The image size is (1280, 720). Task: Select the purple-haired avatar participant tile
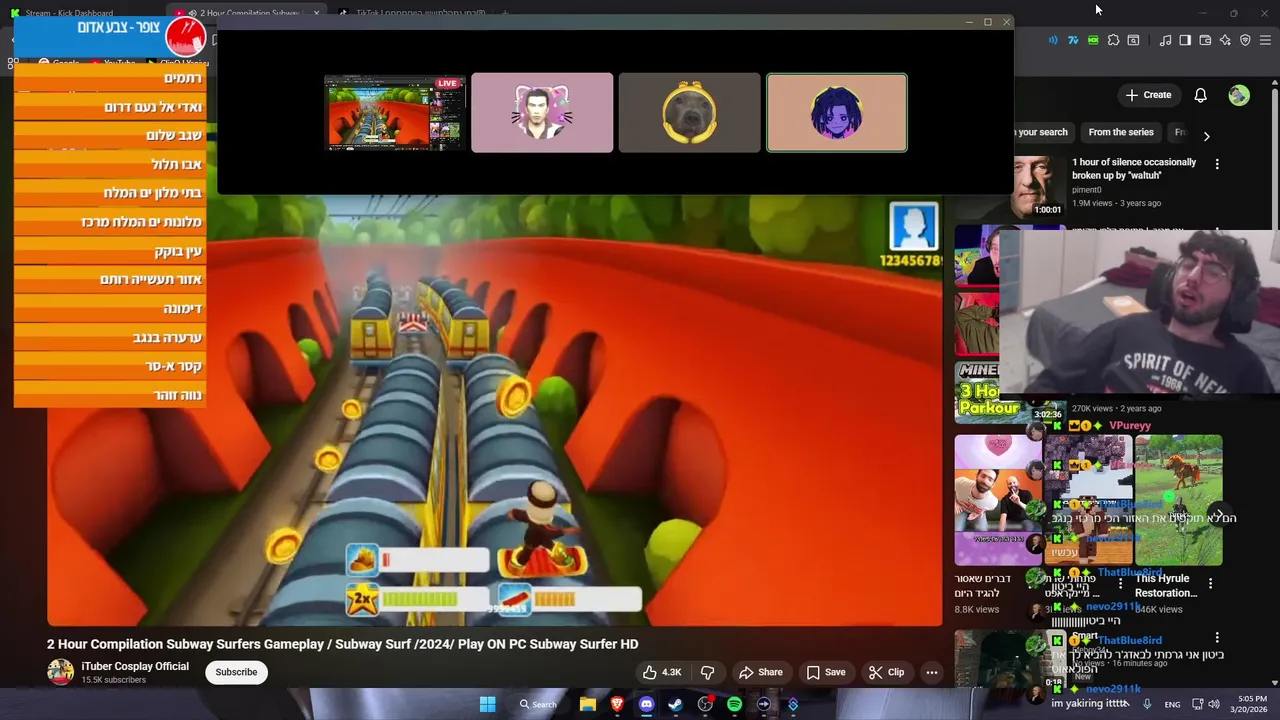point(837,113)
